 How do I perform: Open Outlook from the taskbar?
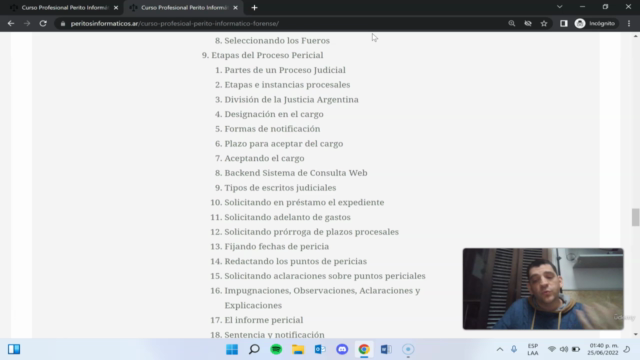click(x=320, y=349)
